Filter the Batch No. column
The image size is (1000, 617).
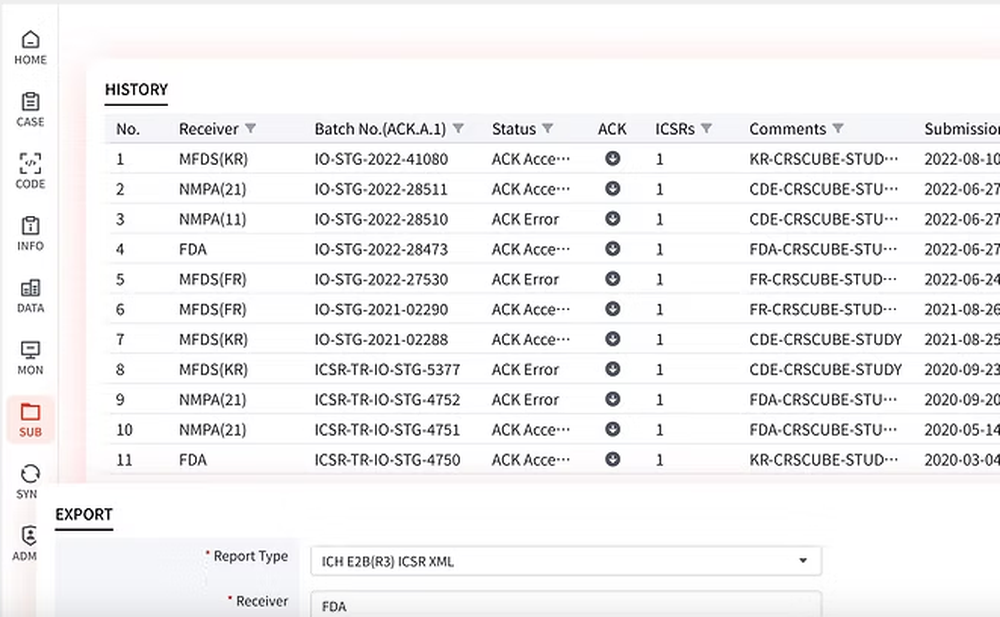(458, 129)
